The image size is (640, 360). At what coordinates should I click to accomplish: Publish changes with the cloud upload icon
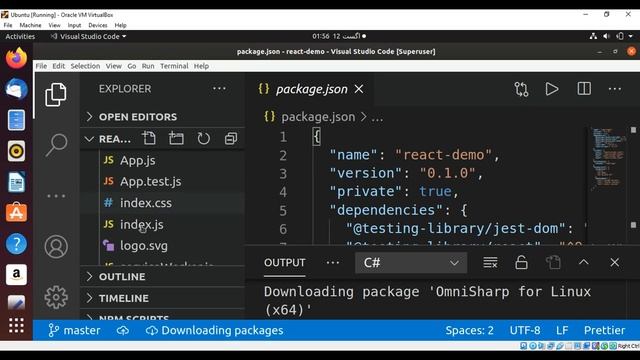[123, 330]
